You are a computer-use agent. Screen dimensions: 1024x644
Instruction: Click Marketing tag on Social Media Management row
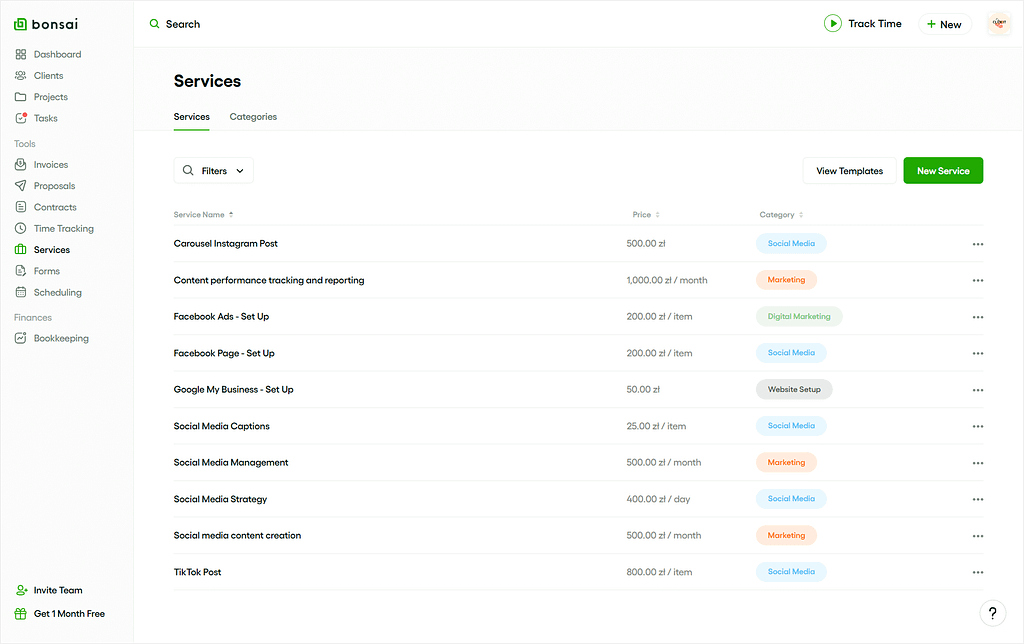coord(786,462)
